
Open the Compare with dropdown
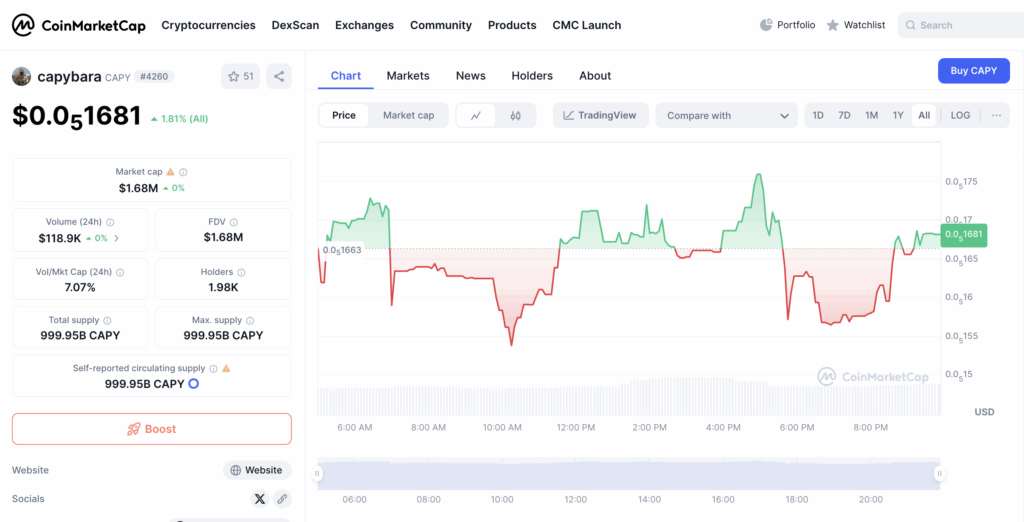[x=726, y=116]
